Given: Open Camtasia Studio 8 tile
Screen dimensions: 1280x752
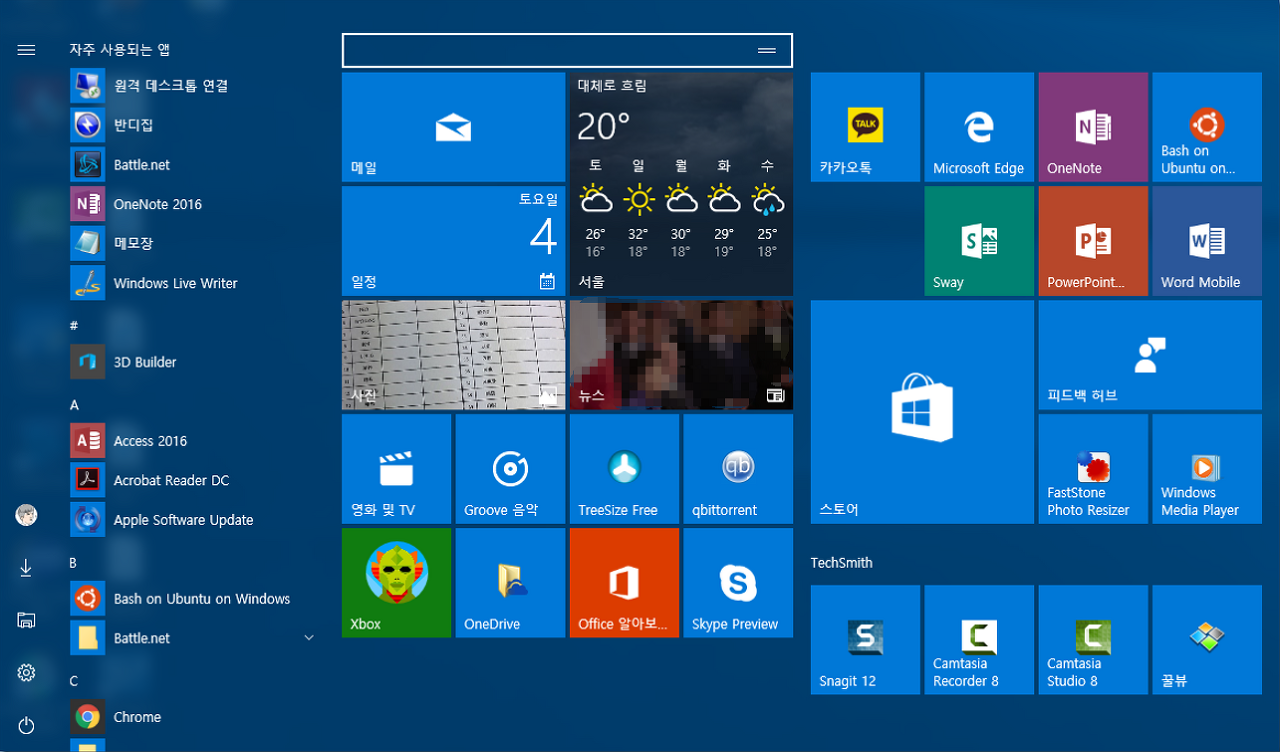Looking at the screenshot, I should pyautogui.click(x=1093, y=640).
